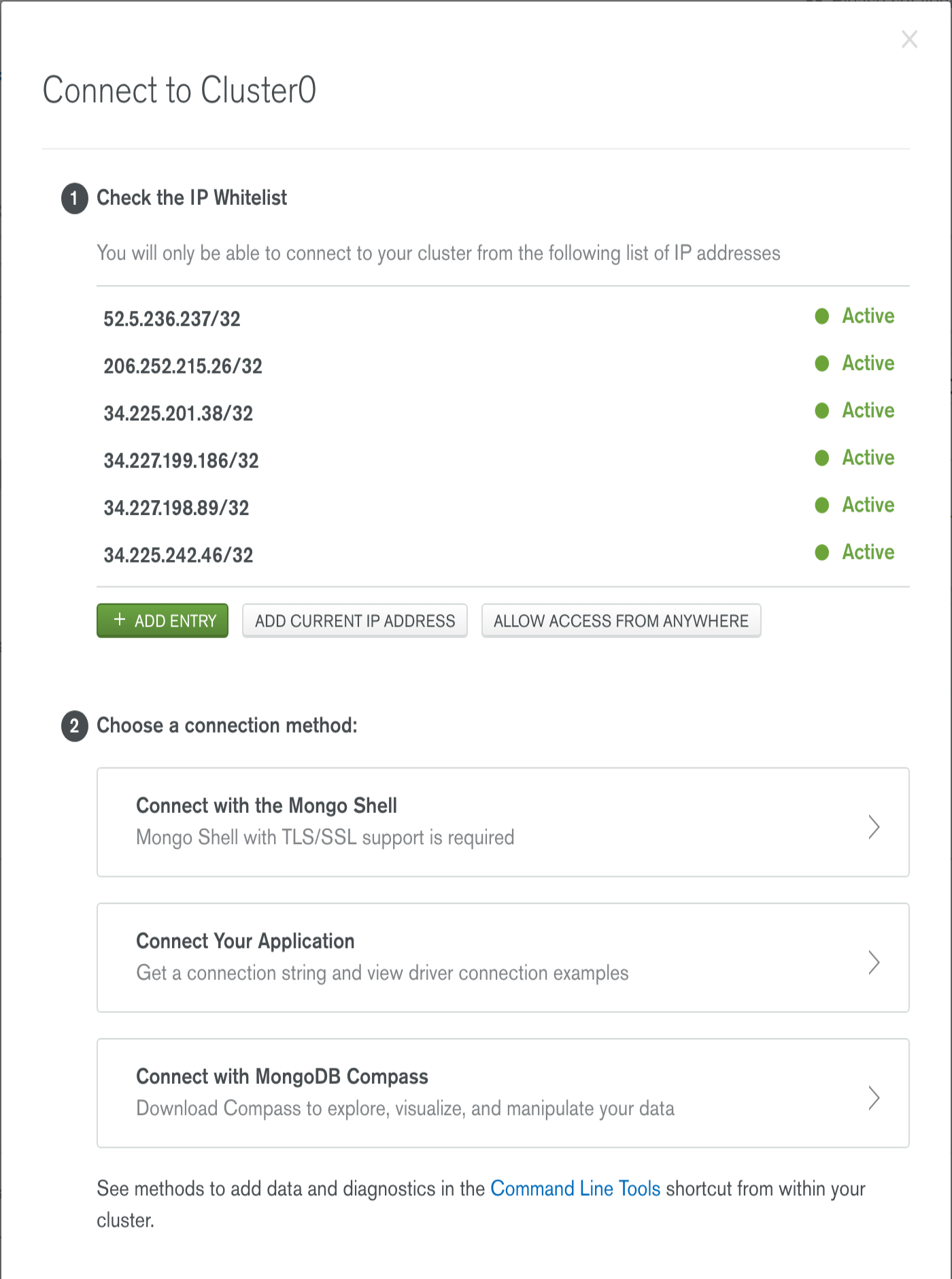Select IP entry 34.227.198.89/32
952x1279 pixels.
pyautogui.click(x=176, y=508)
